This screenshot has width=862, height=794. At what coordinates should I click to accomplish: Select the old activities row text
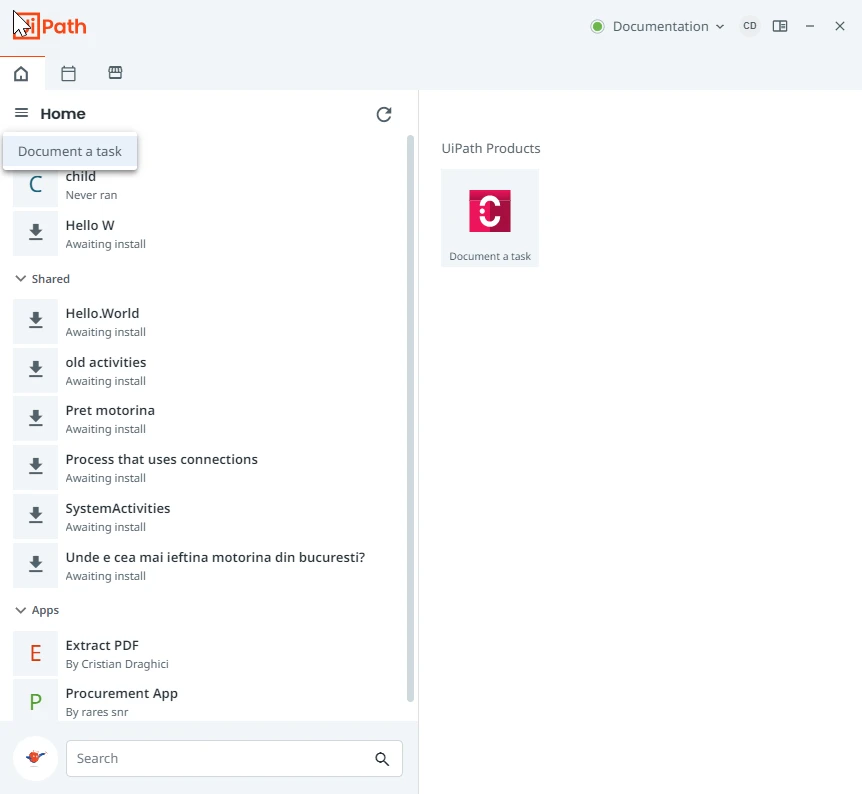click(x=106, y=362)
